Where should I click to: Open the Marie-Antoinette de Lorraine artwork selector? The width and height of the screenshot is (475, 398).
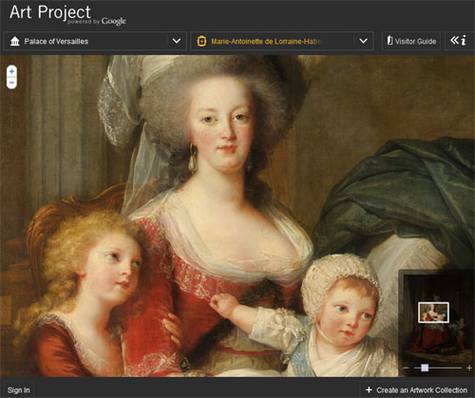[x=282, y=41]
